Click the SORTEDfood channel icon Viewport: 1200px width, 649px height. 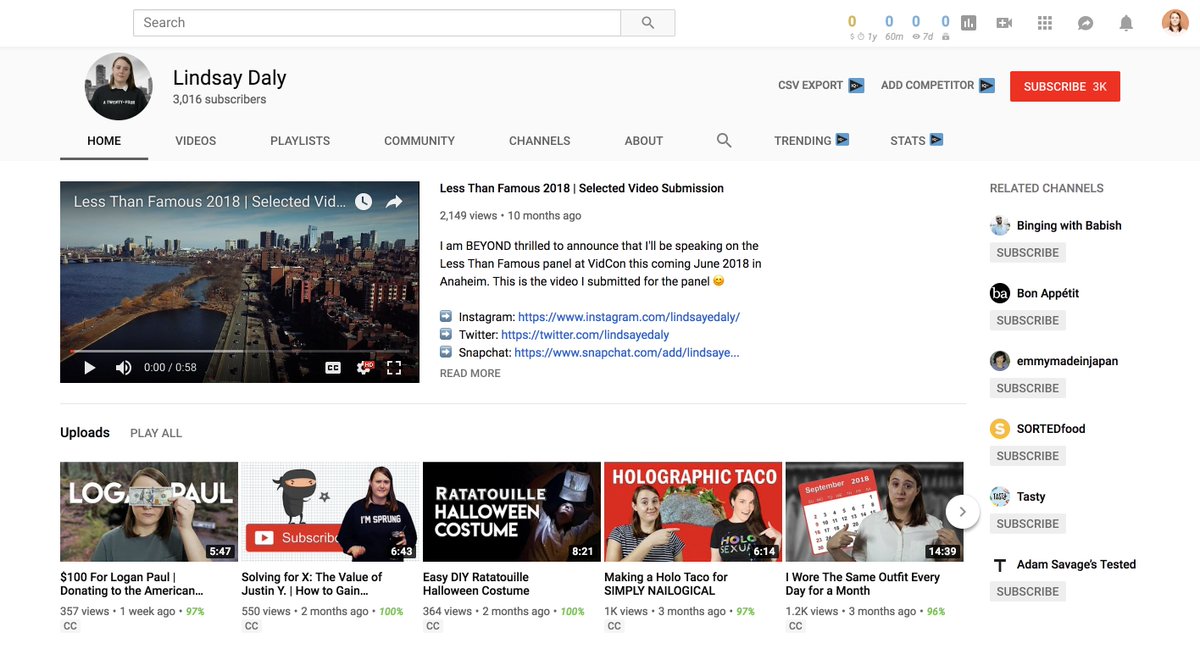(x=1000, y=429)
